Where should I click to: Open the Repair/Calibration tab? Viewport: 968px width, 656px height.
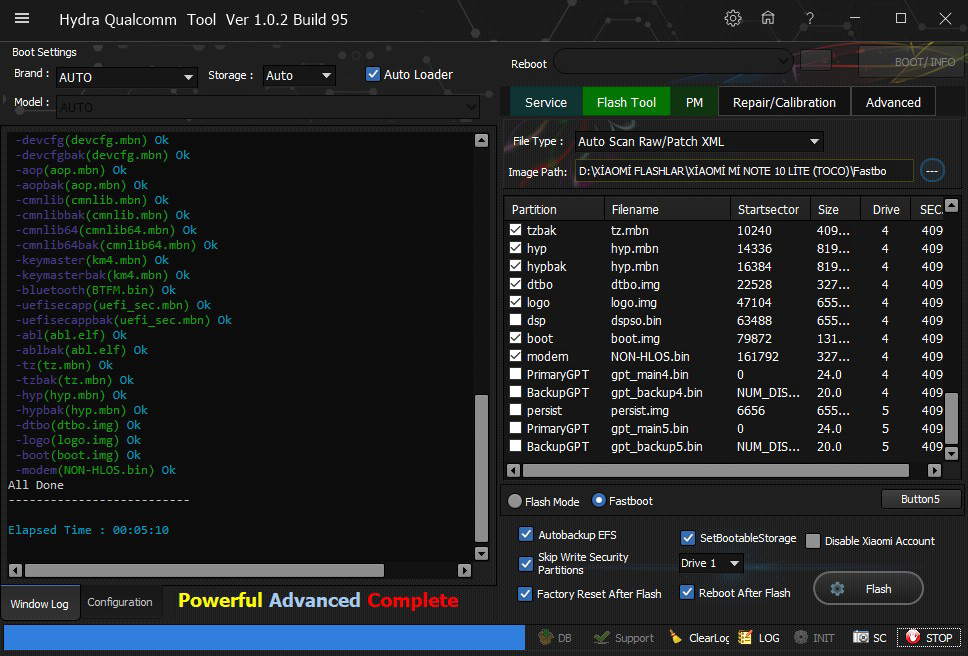[x=784, y=102]
